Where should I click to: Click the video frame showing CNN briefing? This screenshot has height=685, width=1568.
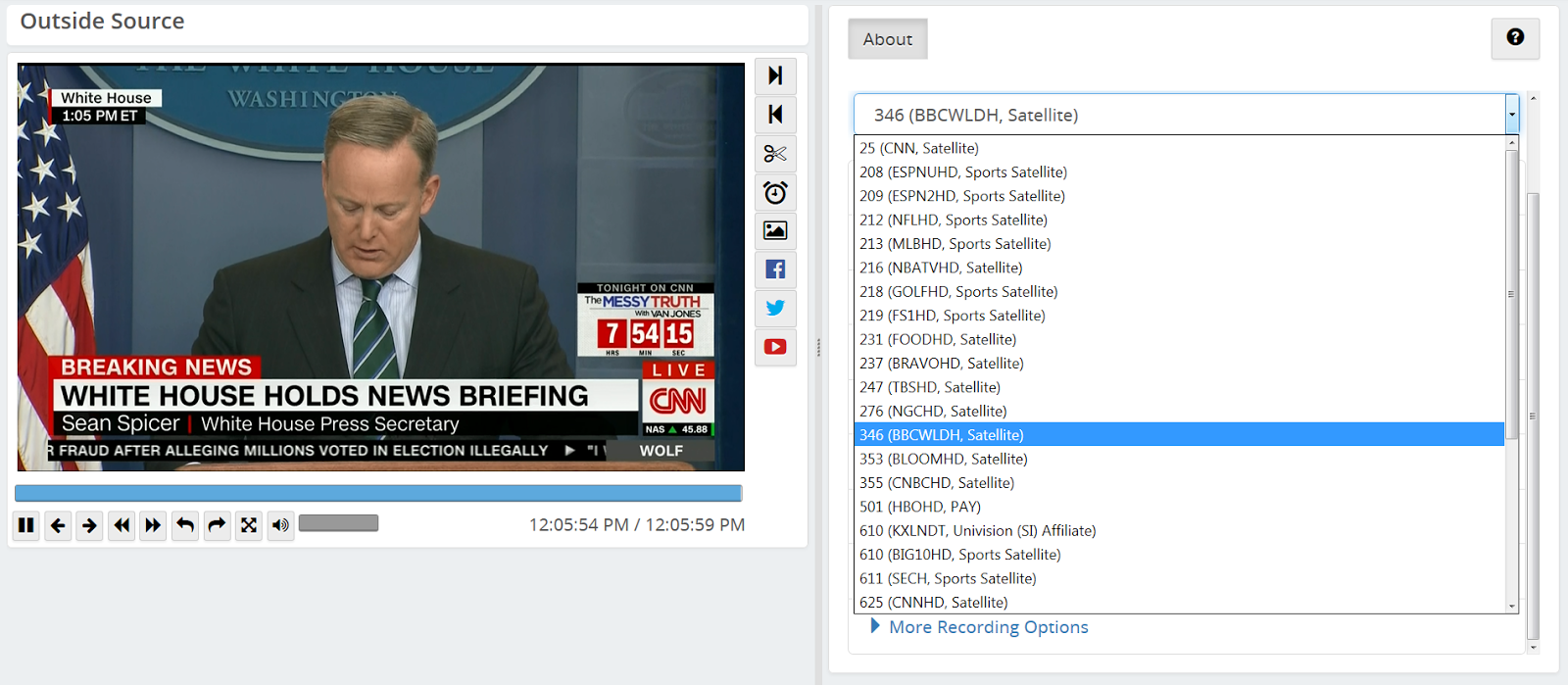pyautogui.click(x=381, y=268)
